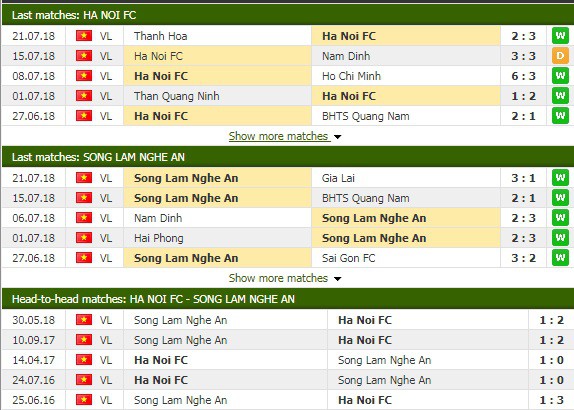Click the W badge for Sai Gon FC match

tap(560, 258)
